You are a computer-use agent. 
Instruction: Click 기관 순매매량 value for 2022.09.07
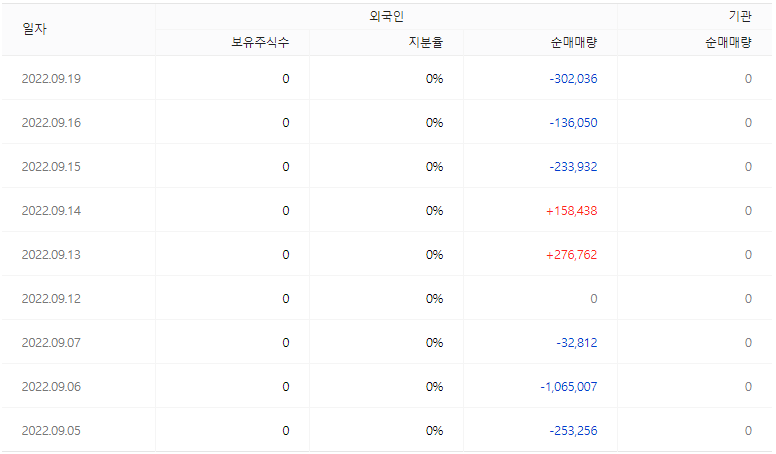click(x=748, y=343)
